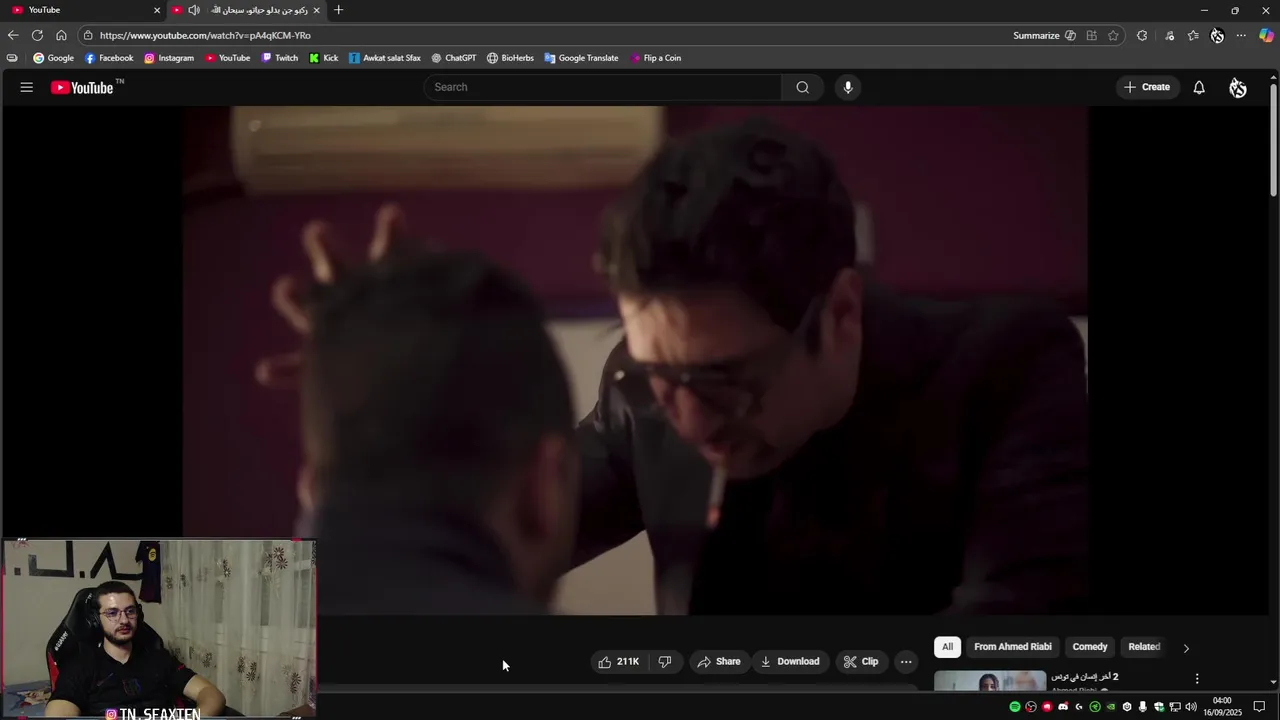The height and width of the screenshot is (720, 1280).
Task: Like the video with 211K likes
Action: point(618,662)
